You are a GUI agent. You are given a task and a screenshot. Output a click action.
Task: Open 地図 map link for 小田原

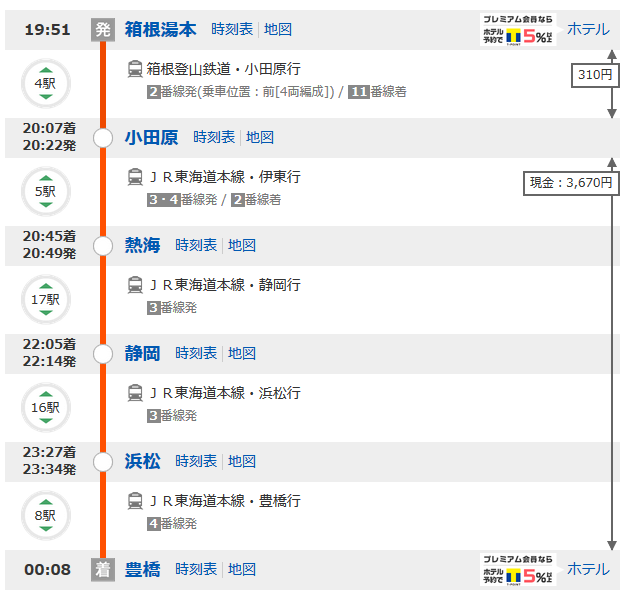click(x=260, y=137)
